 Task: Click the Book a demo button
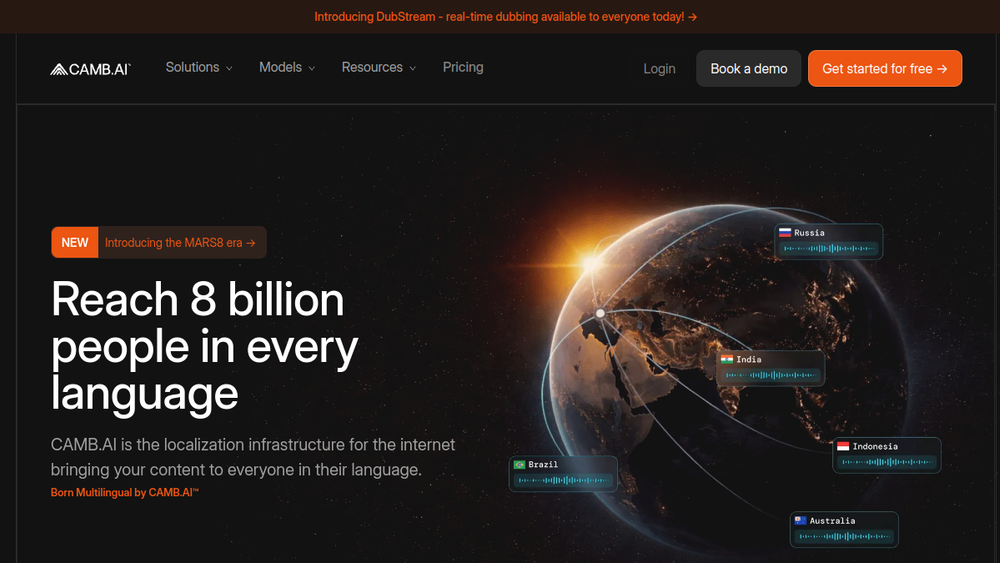(749, 69)
